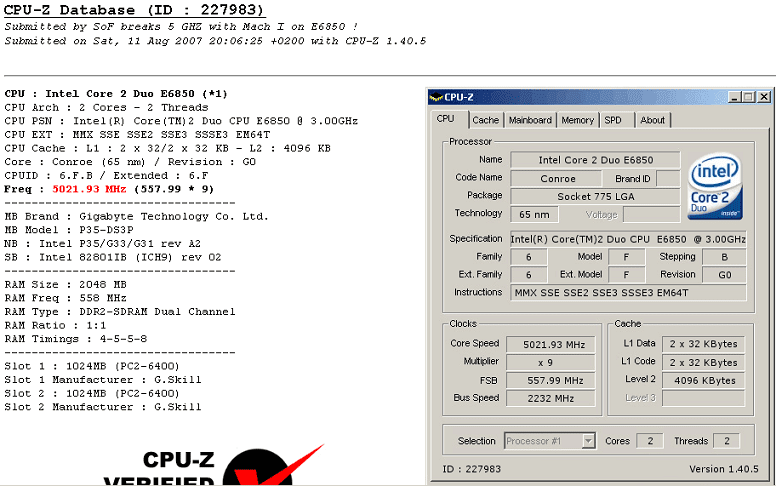The height and width of the screenshot is (486, 776).
Task: Click the RAM Timings 4-5-5-8 line
Action: click(x=76, y=339)
